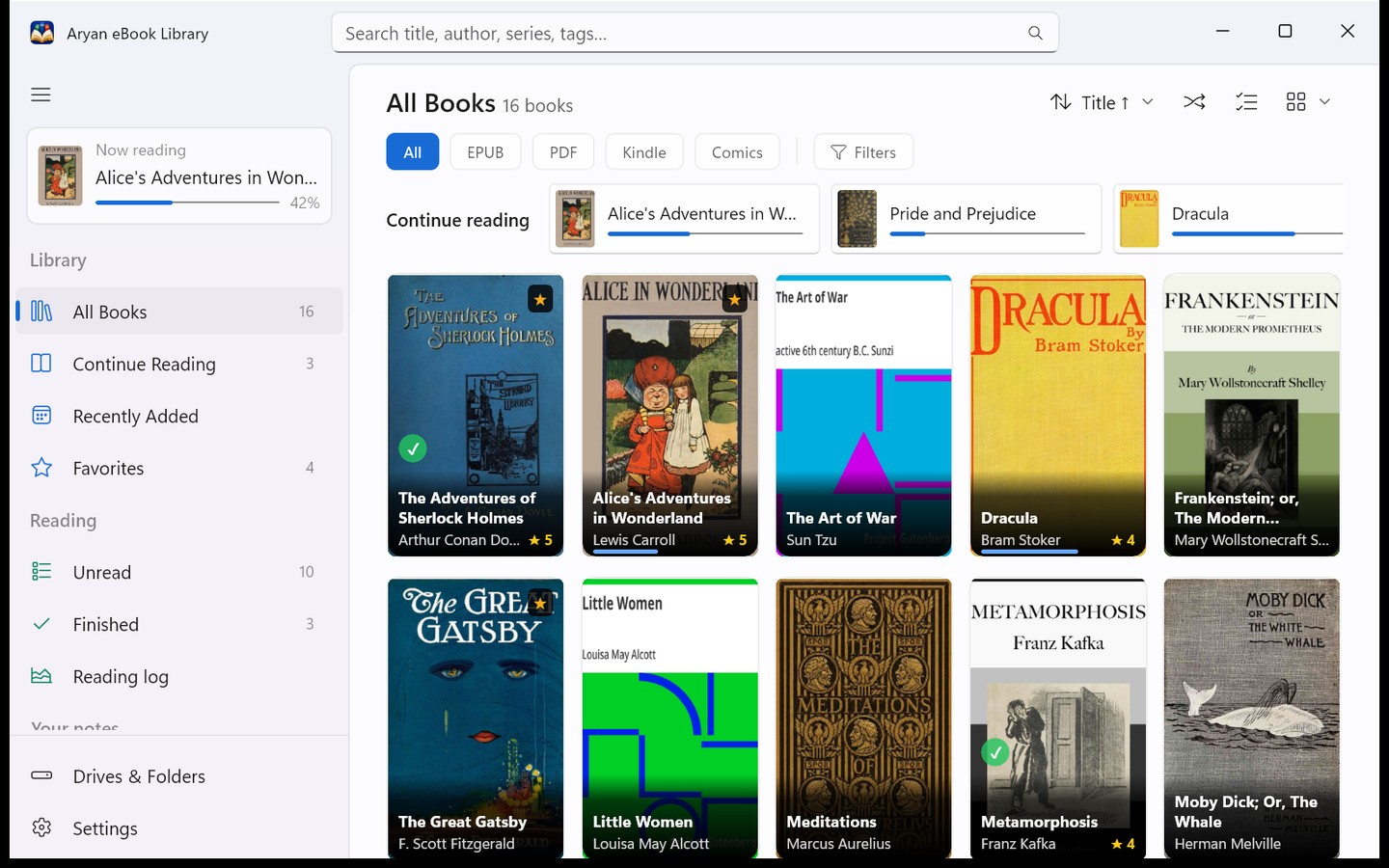This screenshot has width=1389, height=868.
Task: Toggle the favorite star on The Great Gatsby
Action: click(540, 603)
